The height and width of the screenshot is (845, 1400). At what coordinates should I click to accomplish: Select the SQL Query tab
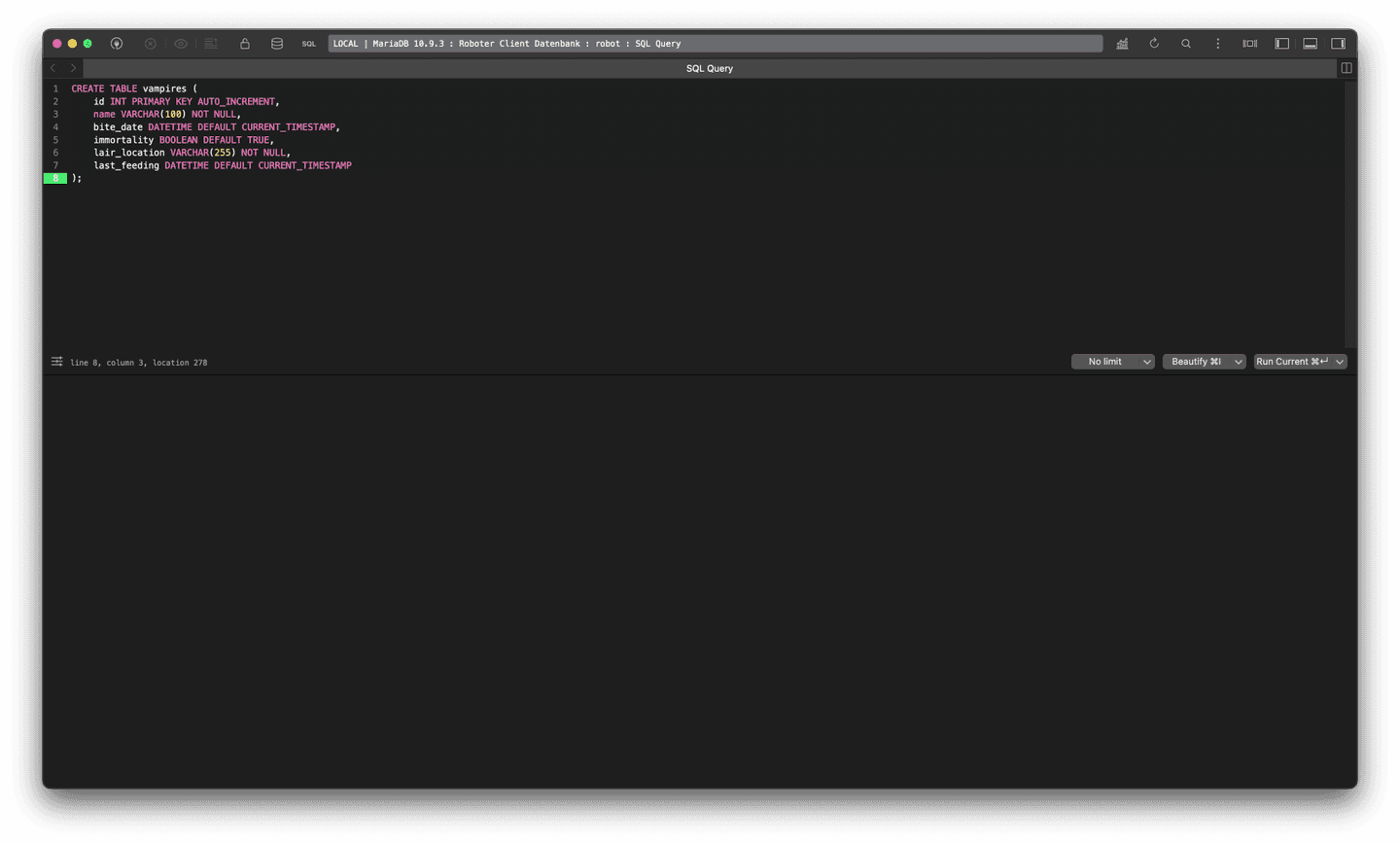pyautogui.click(x=709, y=68)
